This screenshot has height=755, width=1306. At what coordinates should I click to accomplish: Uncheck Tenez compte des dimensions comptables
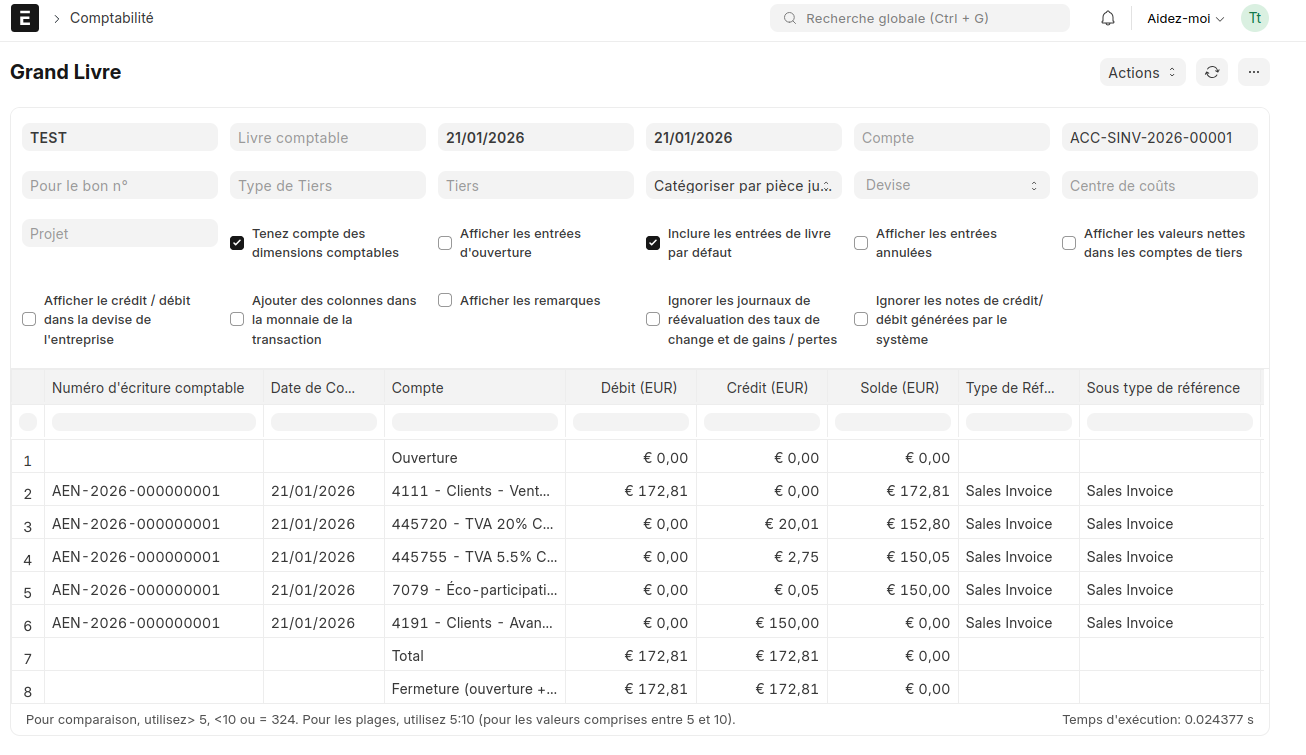pyautogui.click(x=237, y=243)
